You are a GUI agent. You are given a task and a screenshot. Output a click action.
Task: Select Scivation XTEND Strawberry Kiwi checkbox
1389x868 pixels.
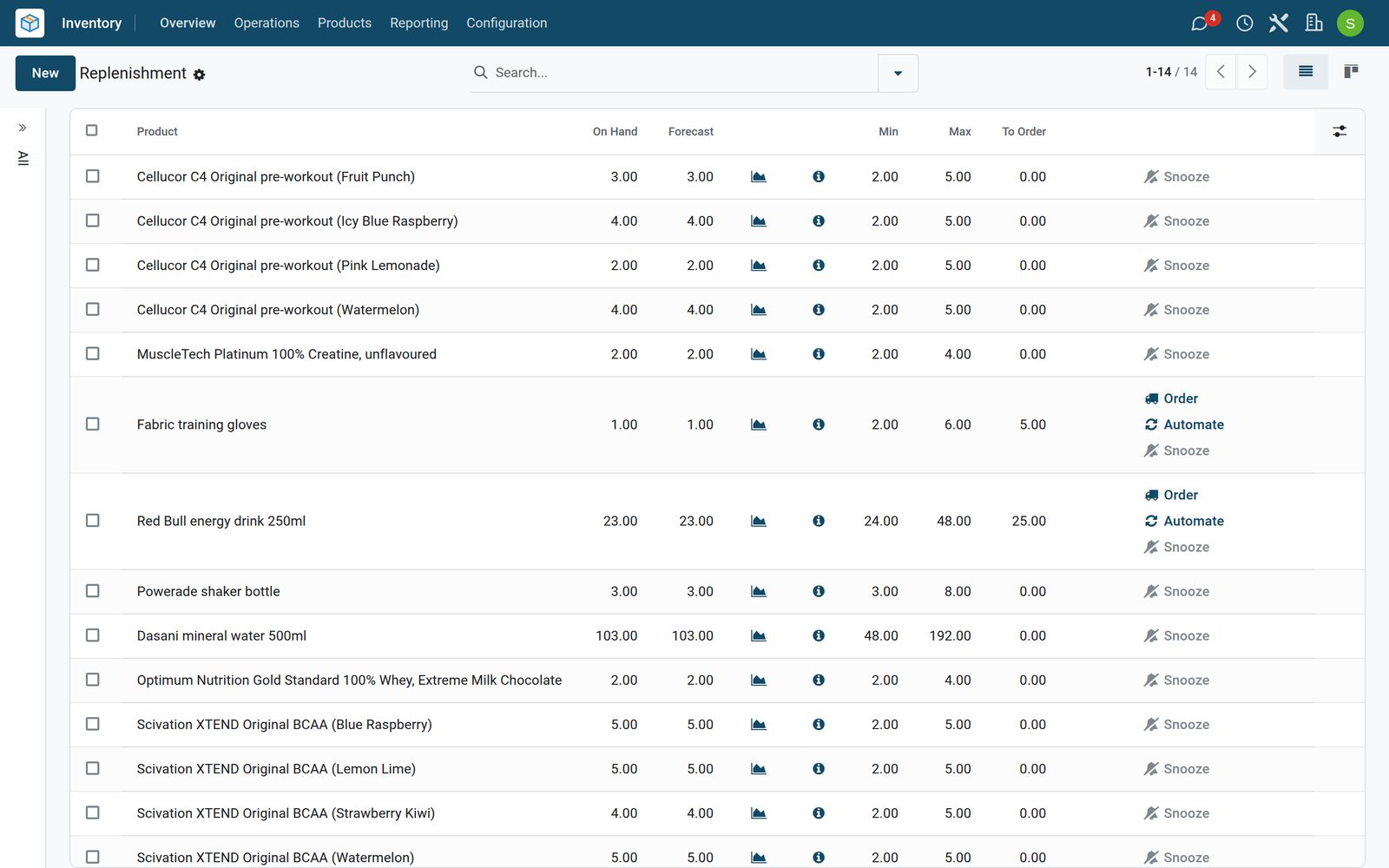tap(93, 812)
